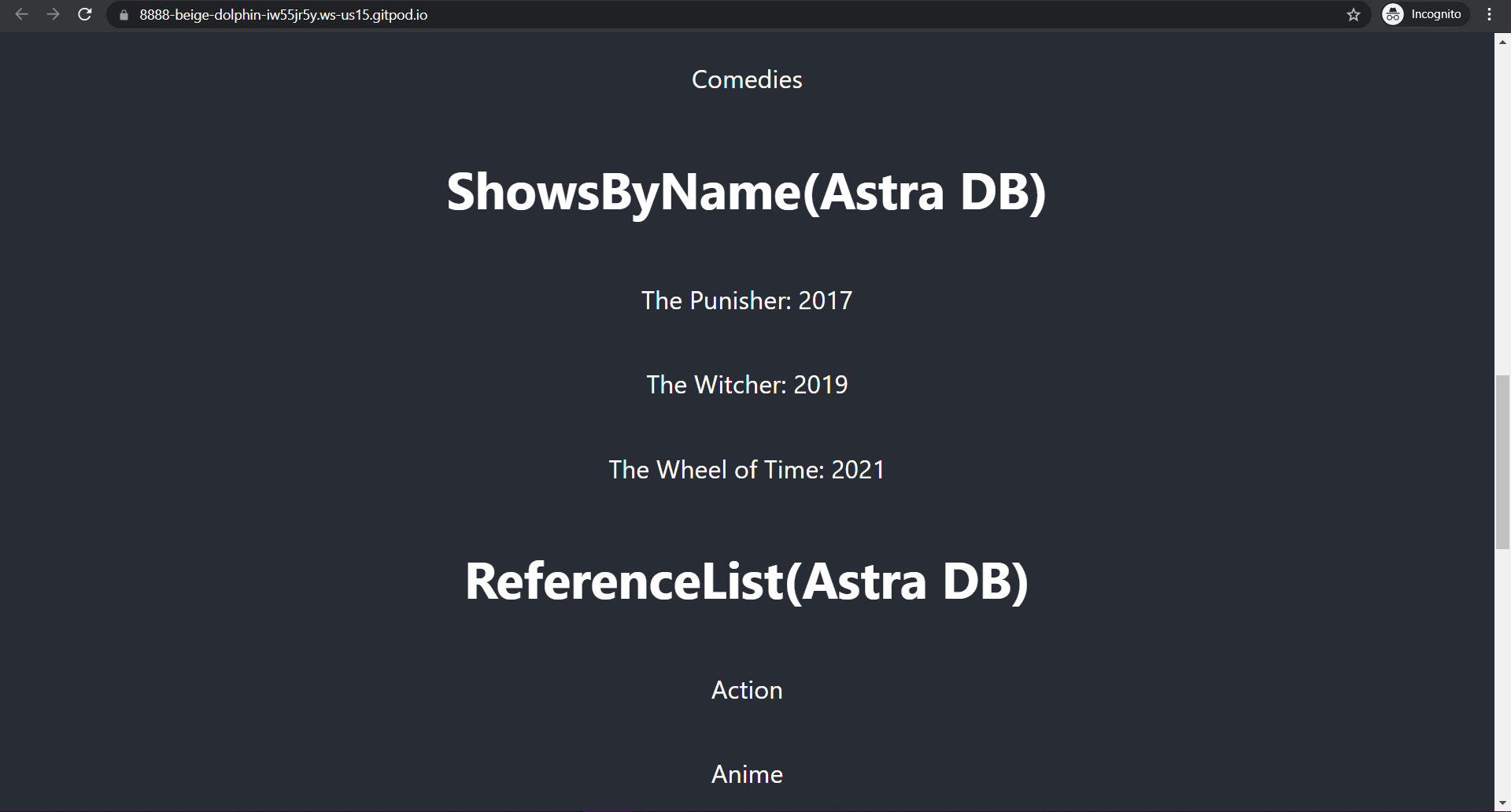The width and height of the screenshot is (1511, 812).
Task: Open The Wheel of Time: 2021
Action: [x=746, y=469]
